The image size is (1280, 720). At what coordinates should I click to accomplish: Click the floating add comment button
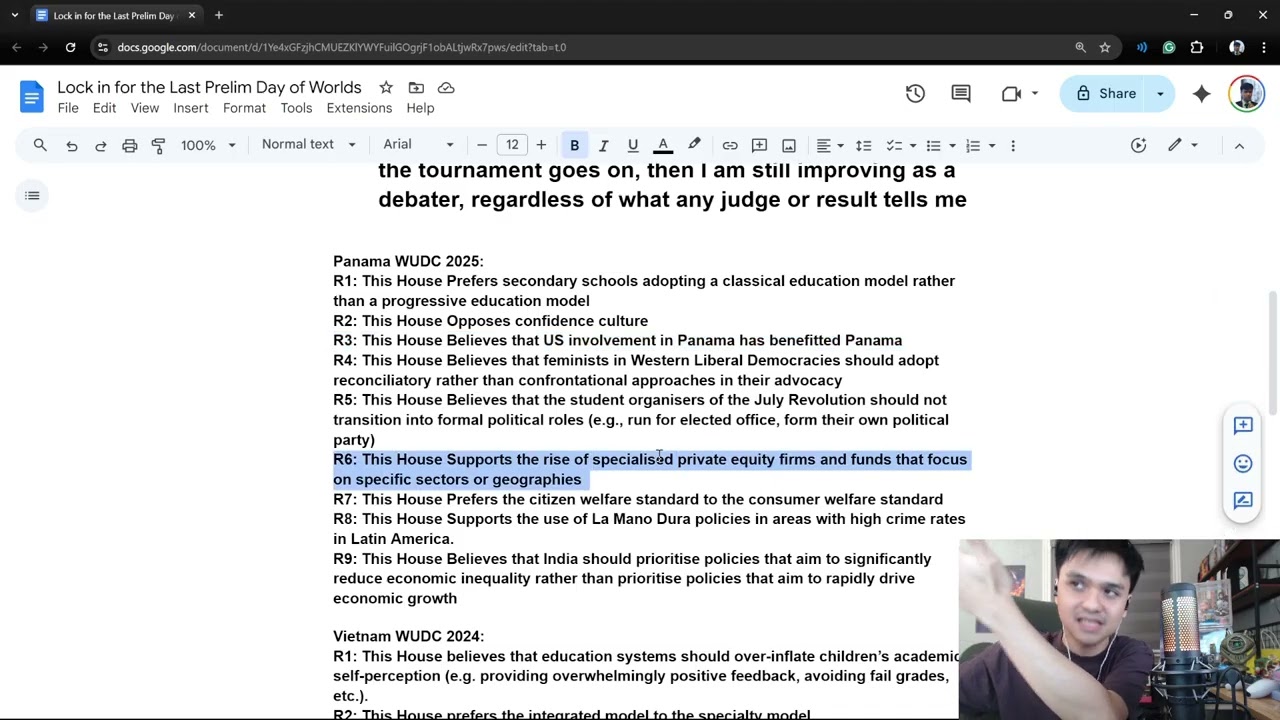click(x=1243, y=425)
